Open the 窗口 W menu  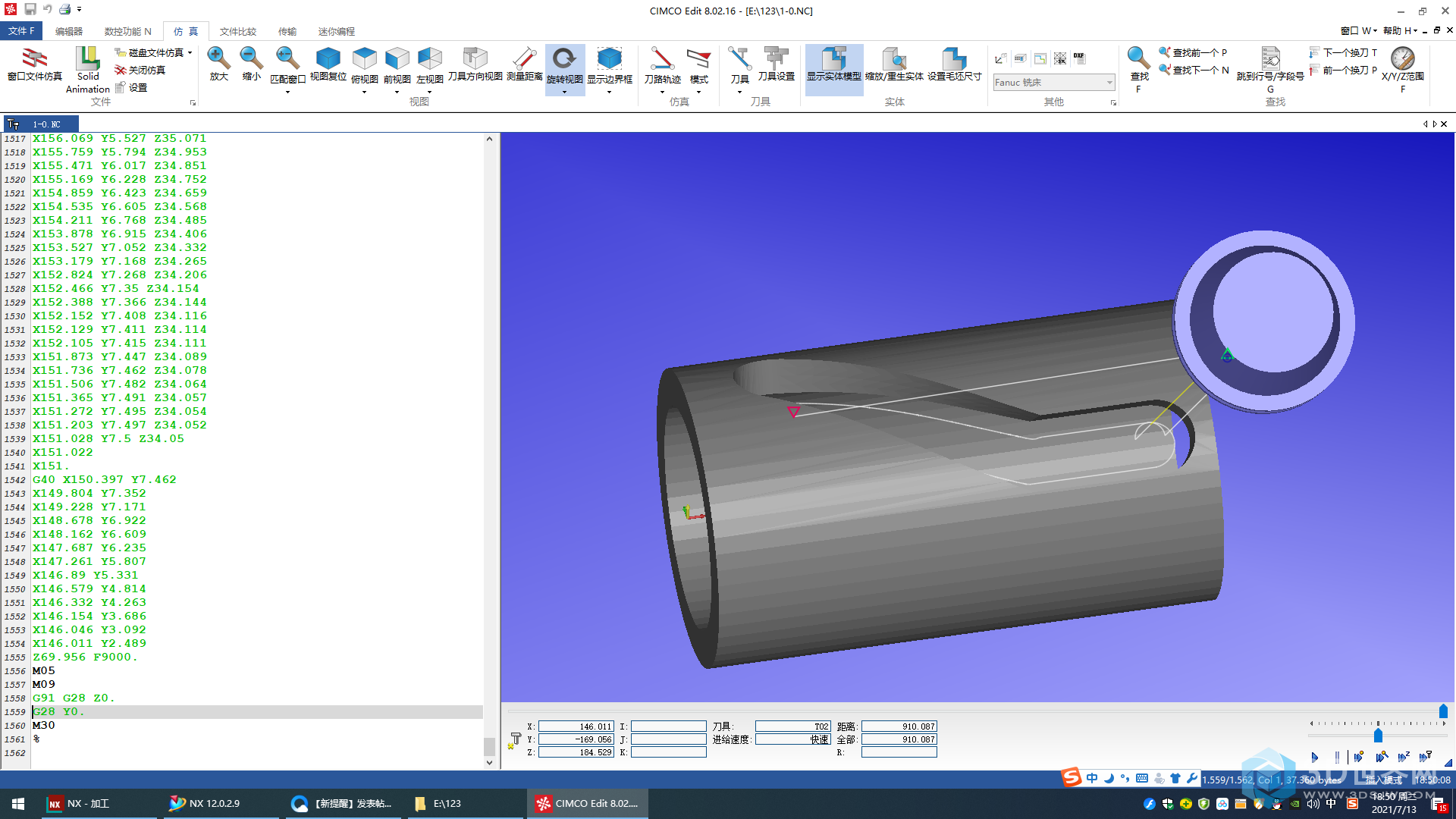(x=1358, y=30)
